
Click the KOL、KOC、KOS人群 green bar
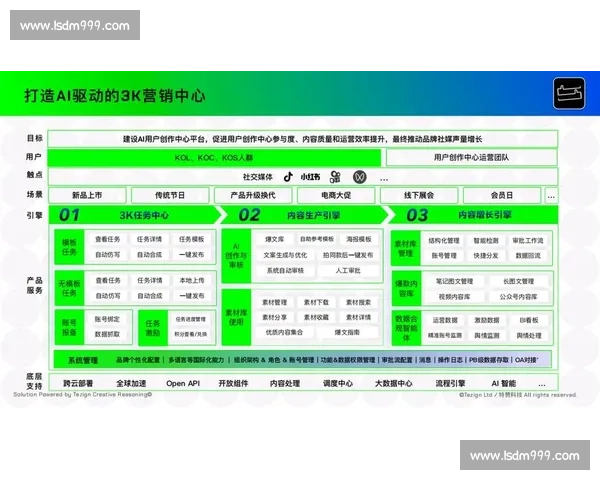click(214, 158)
